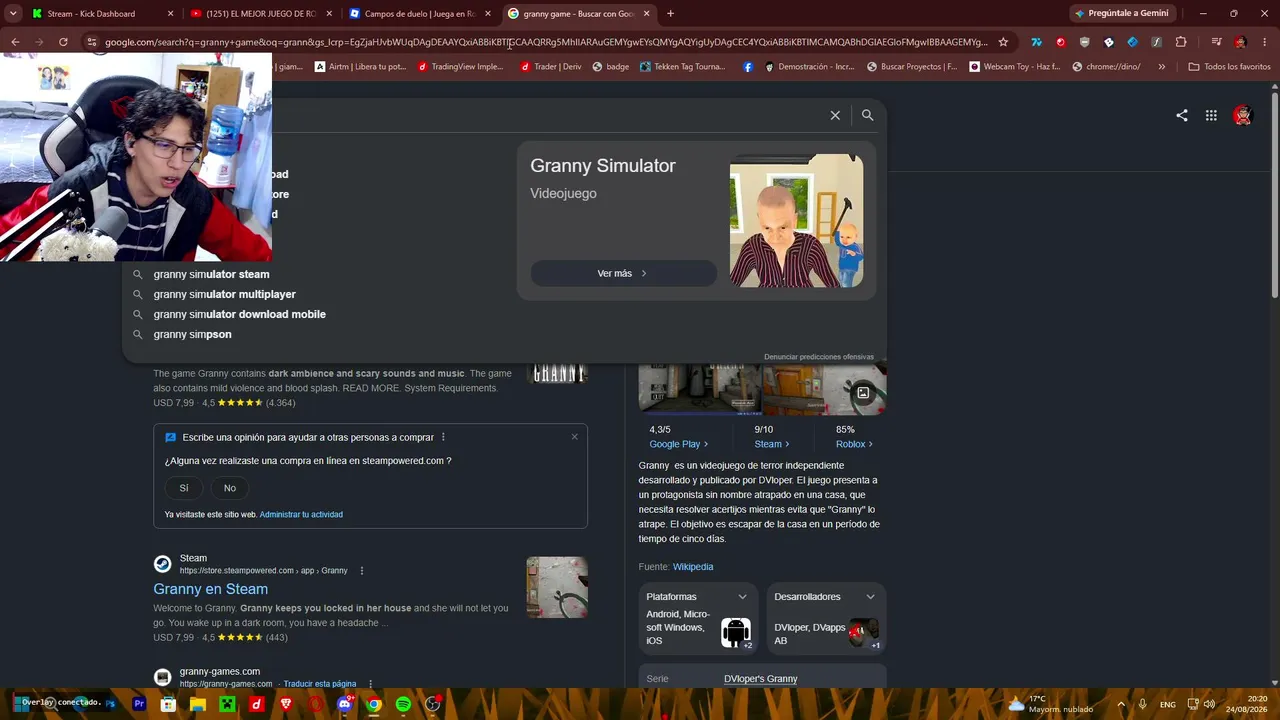This screenshot has width=1280, height=720.
Task: Open the Chrome extensions puzzle icon
Action: [x=1181, y=42]
